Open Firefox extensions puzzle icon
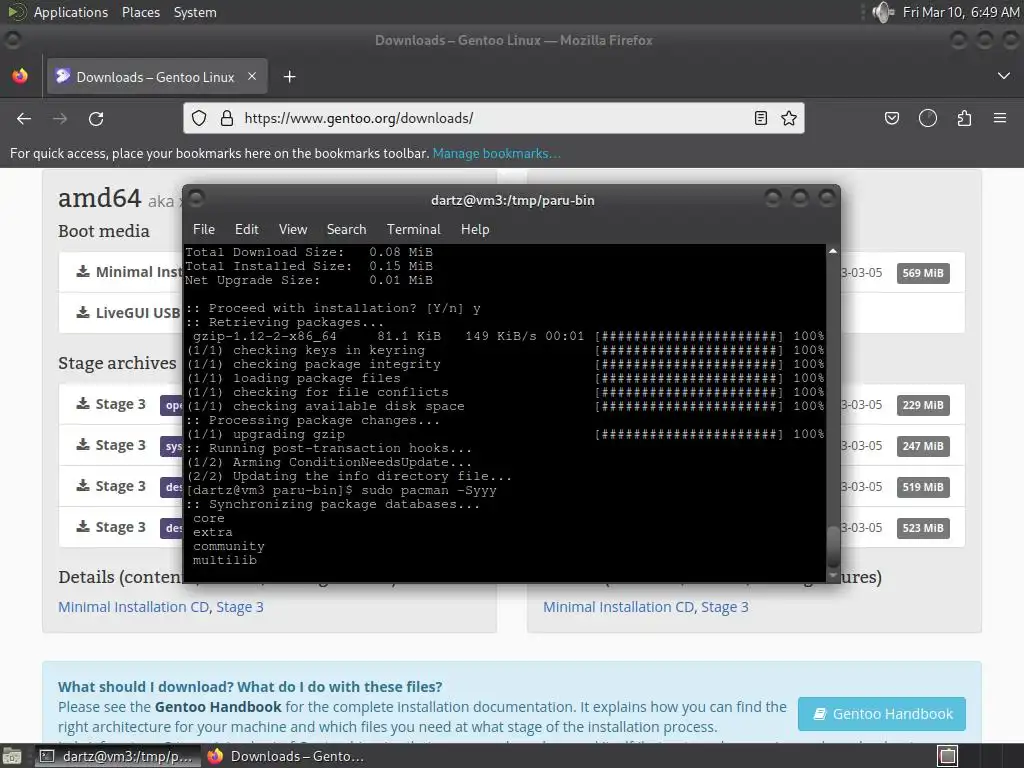 click(x=964, y=118)
